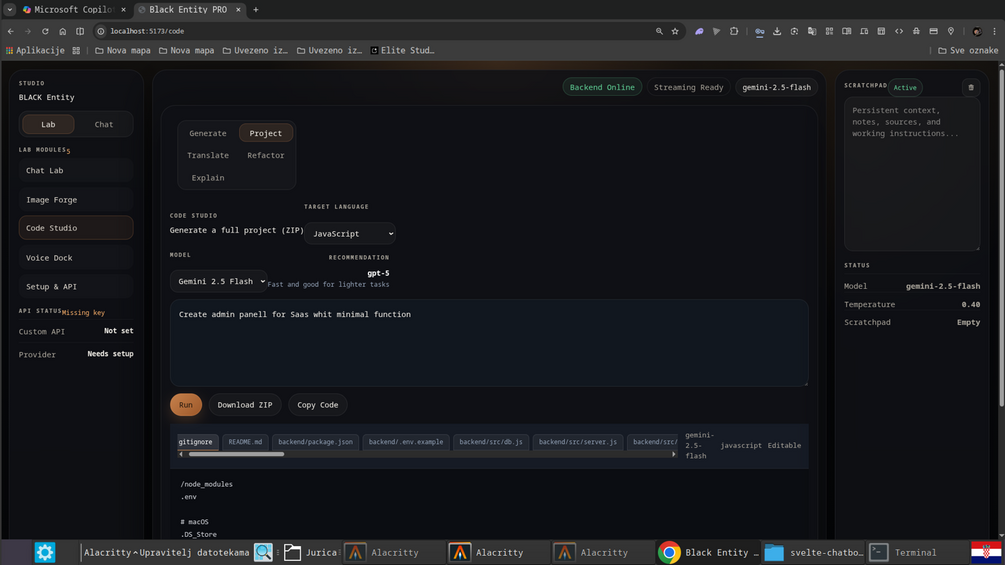Open the JavaScript target language dropdown
Screen dimensions: 1005x565
tap(350, 234)
